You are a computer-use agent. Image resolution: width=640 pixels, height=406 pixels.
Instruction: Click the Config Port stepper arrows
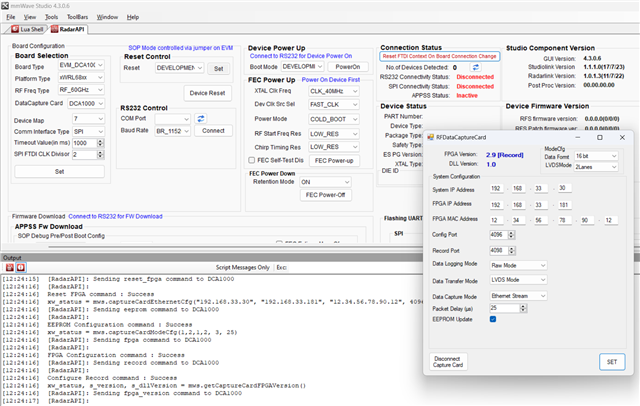[511, 235]
